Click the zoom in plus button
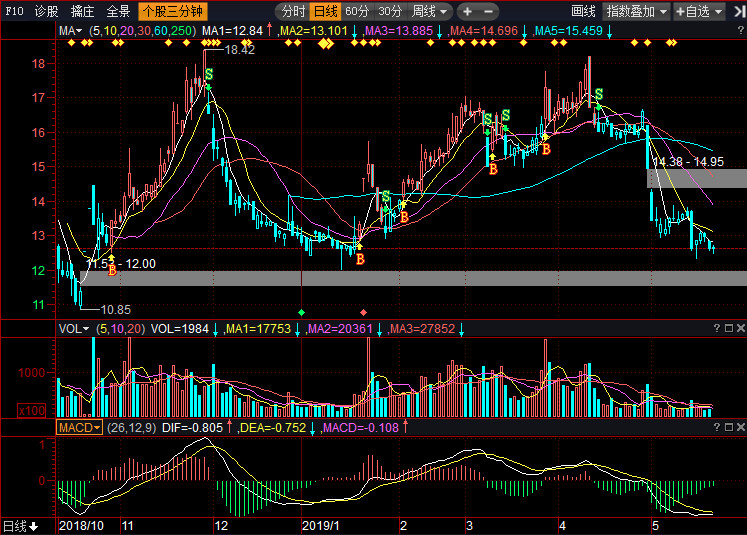The image size is (747, 535). pyautogui.click(x=467, y=11)
